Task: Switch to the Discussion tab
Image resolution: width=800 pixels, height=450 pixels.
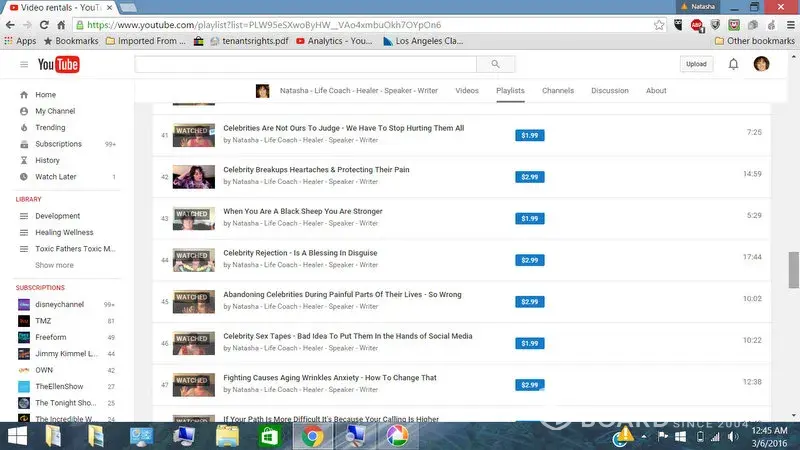Action: point(609,91)
